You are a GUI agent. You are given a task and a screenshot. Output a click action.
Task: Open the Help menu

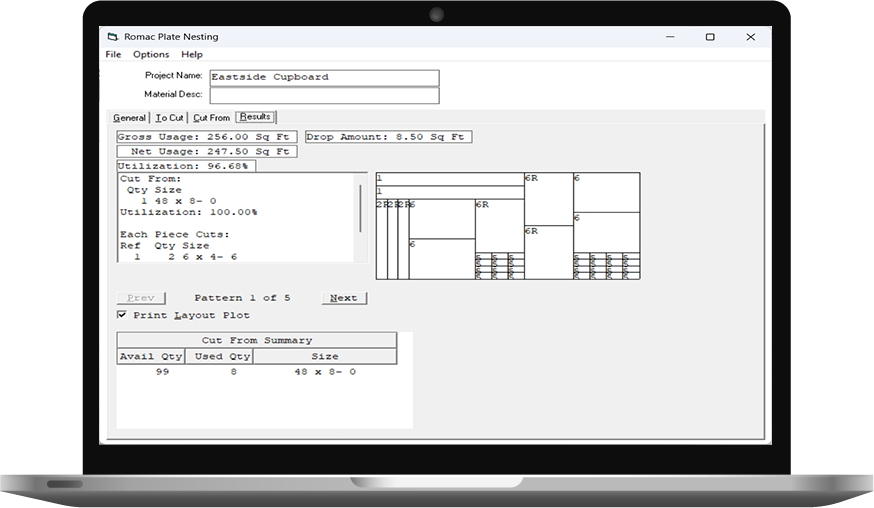191,54
